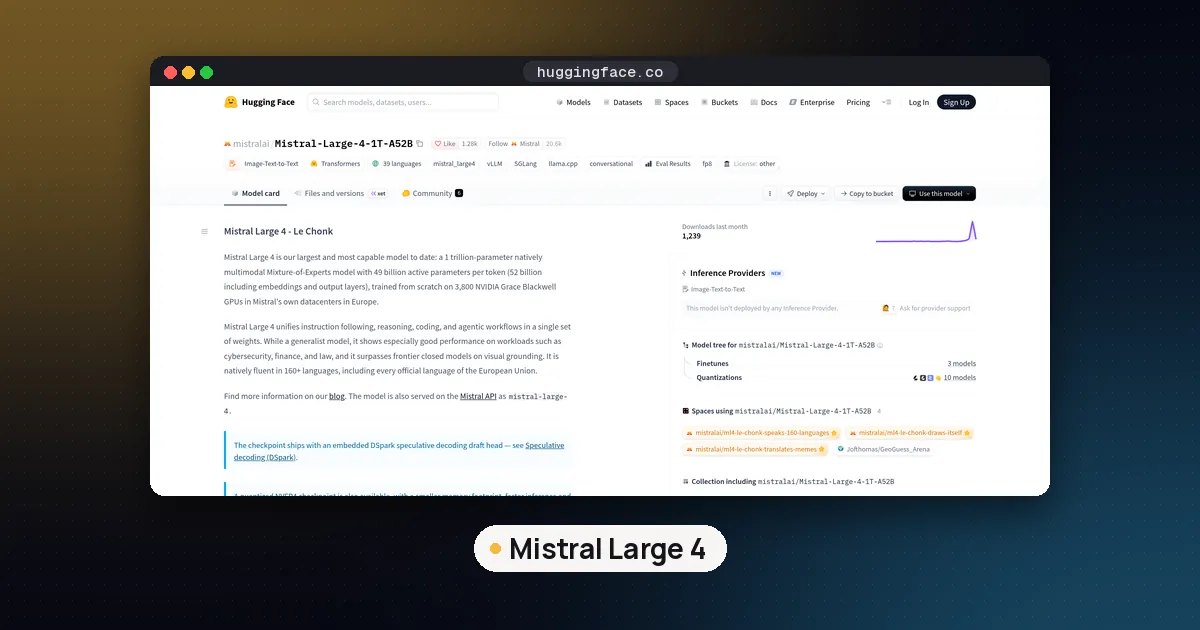Click the Quantizations label

(x=719, y=378)
